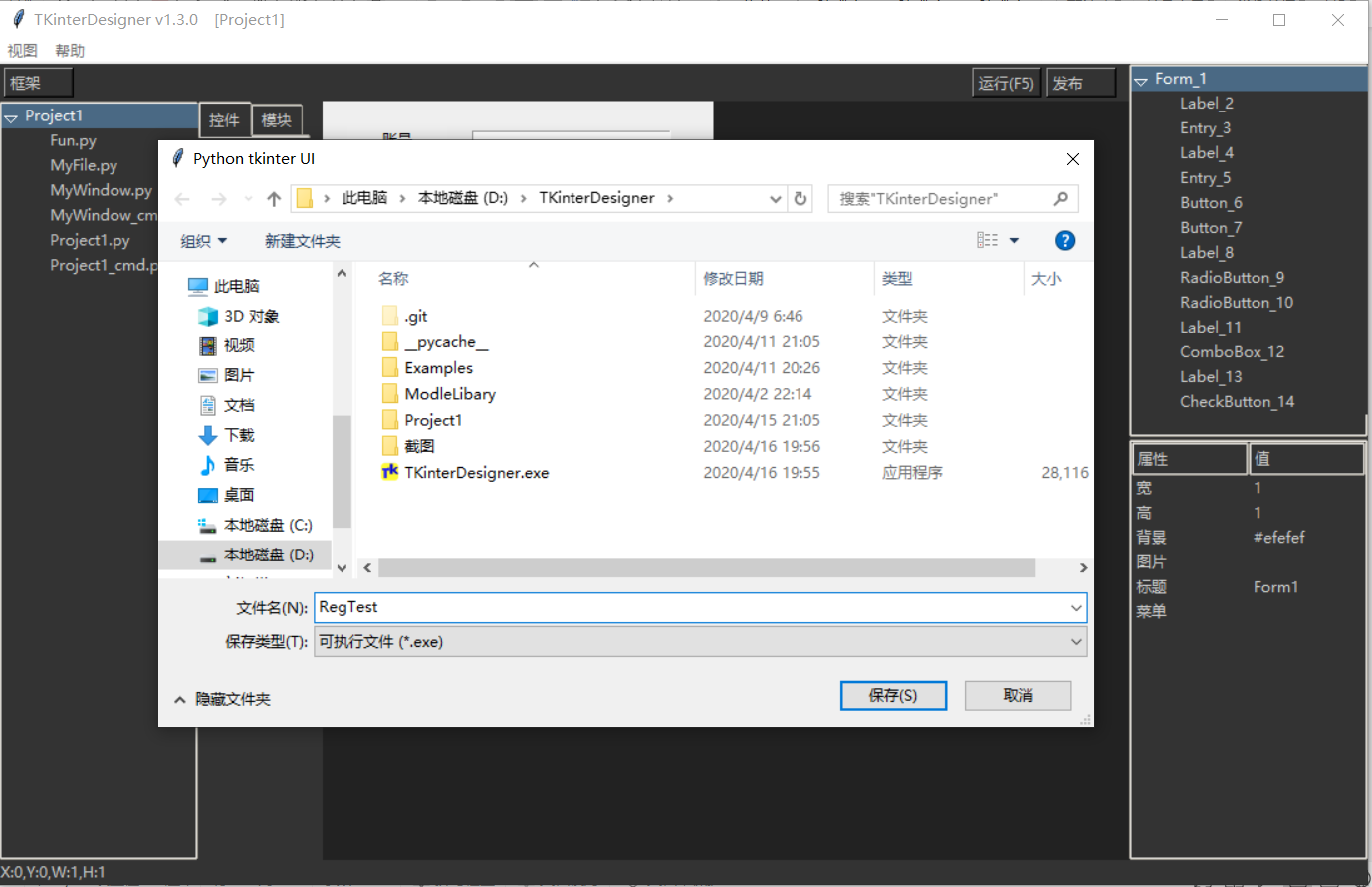Go up one folder level
The image size is (1372, 887).
click(x=274, y=199)
